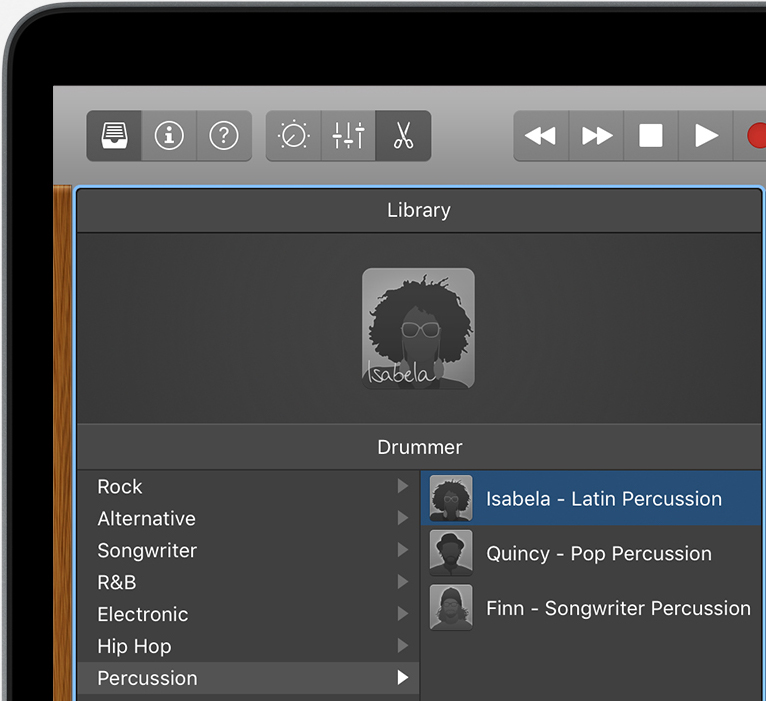Toggle the Library button in the toolbar
This screenshot has height=701, width=766.
(114, 136)
